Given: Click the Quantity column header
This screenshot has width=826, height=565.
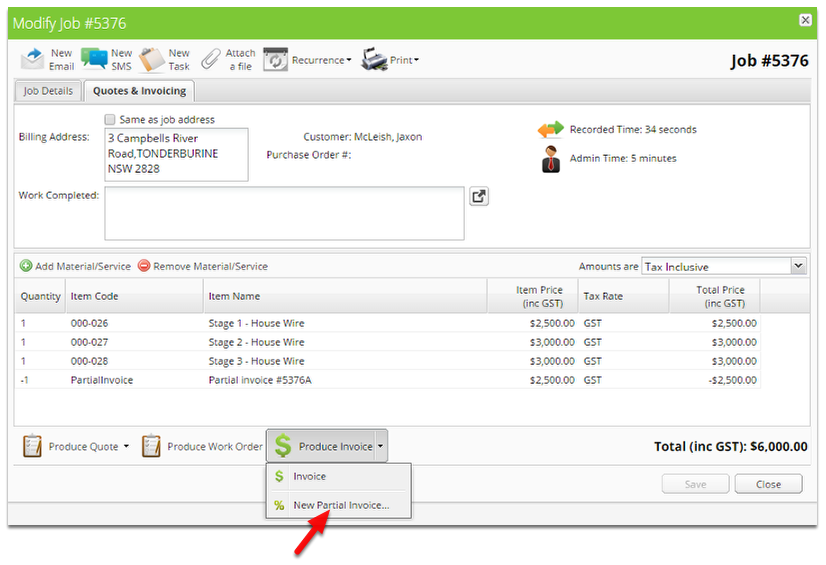Looking at the screenshot, I should (x=41, y=296).
